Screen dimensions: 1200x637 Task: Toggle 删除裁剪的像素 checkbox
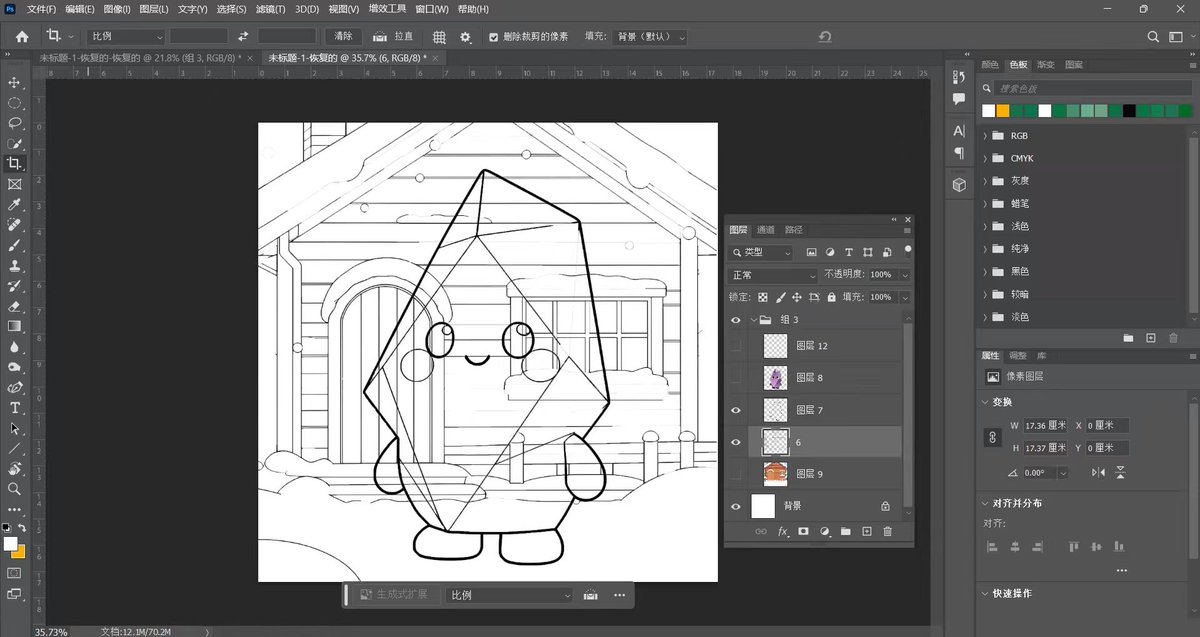[x=493, y=37]
